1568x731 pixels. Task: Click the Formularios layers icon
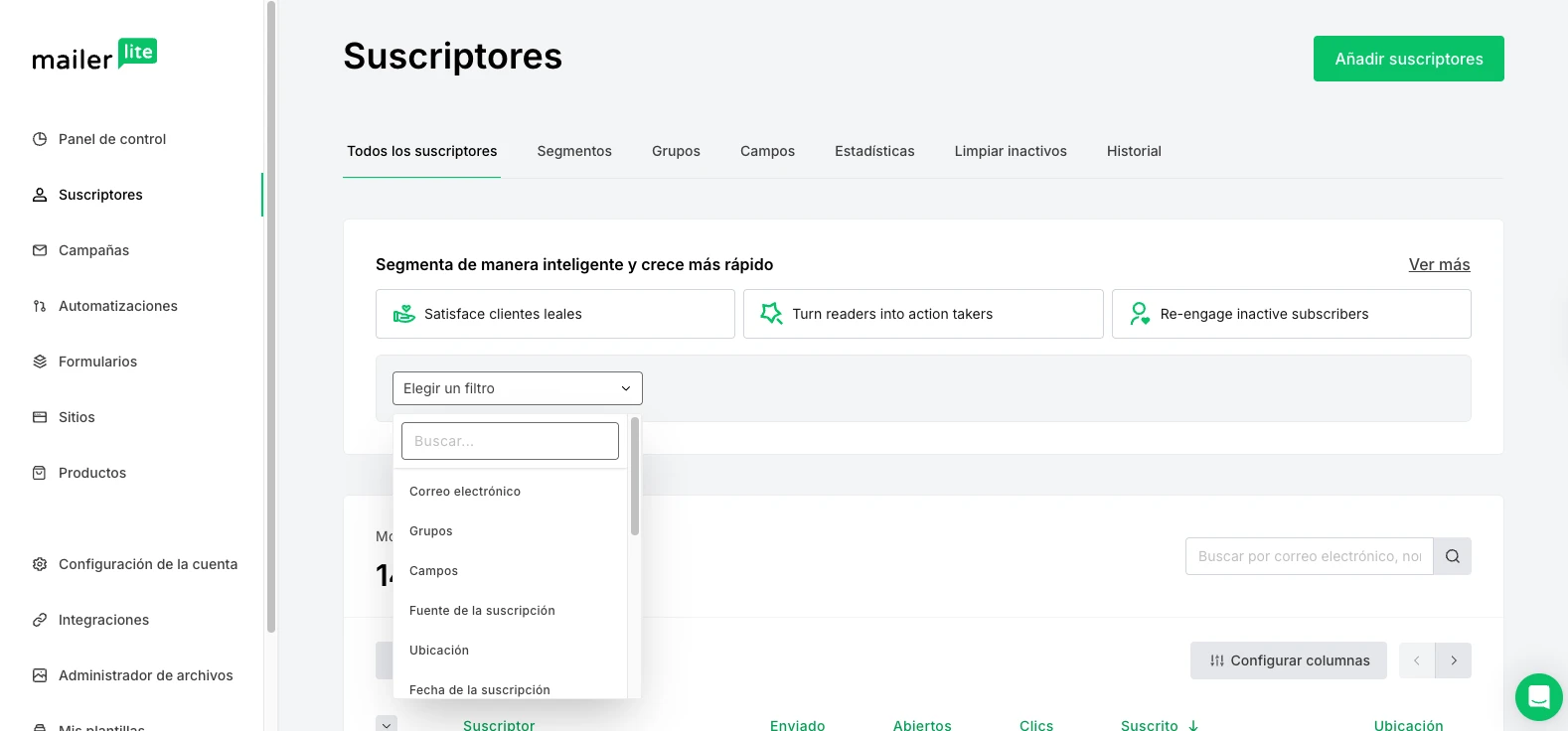point(40,362)
